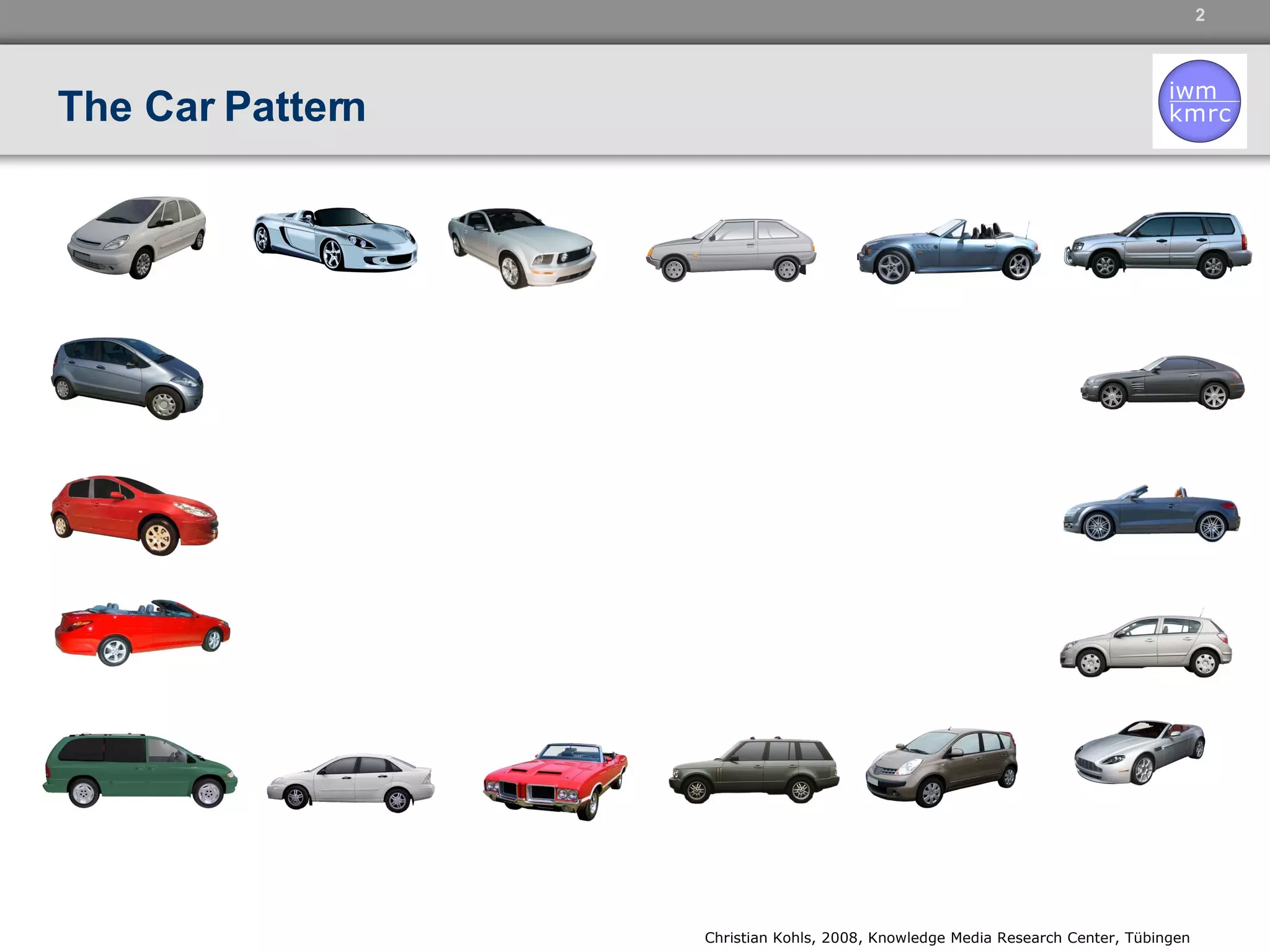Click the slide number 2
Viewport: 1270px width, 952px height.
1200,15
